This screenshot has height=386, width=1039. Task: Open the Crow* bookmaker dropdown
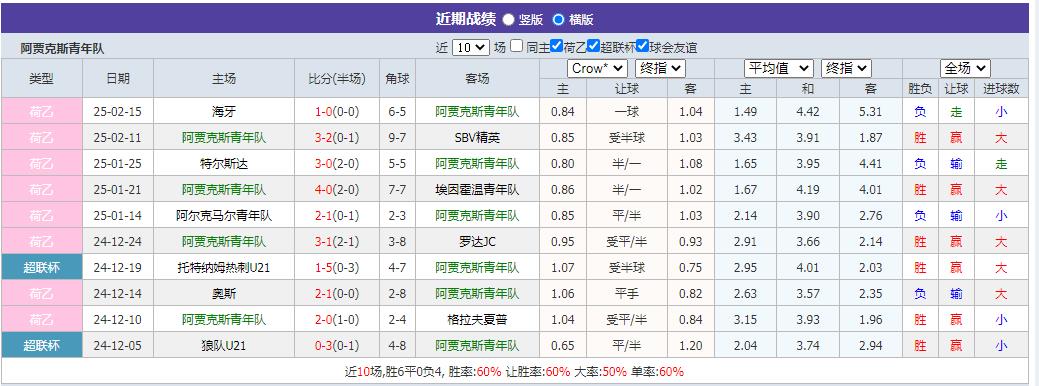[x=597, y=68]
